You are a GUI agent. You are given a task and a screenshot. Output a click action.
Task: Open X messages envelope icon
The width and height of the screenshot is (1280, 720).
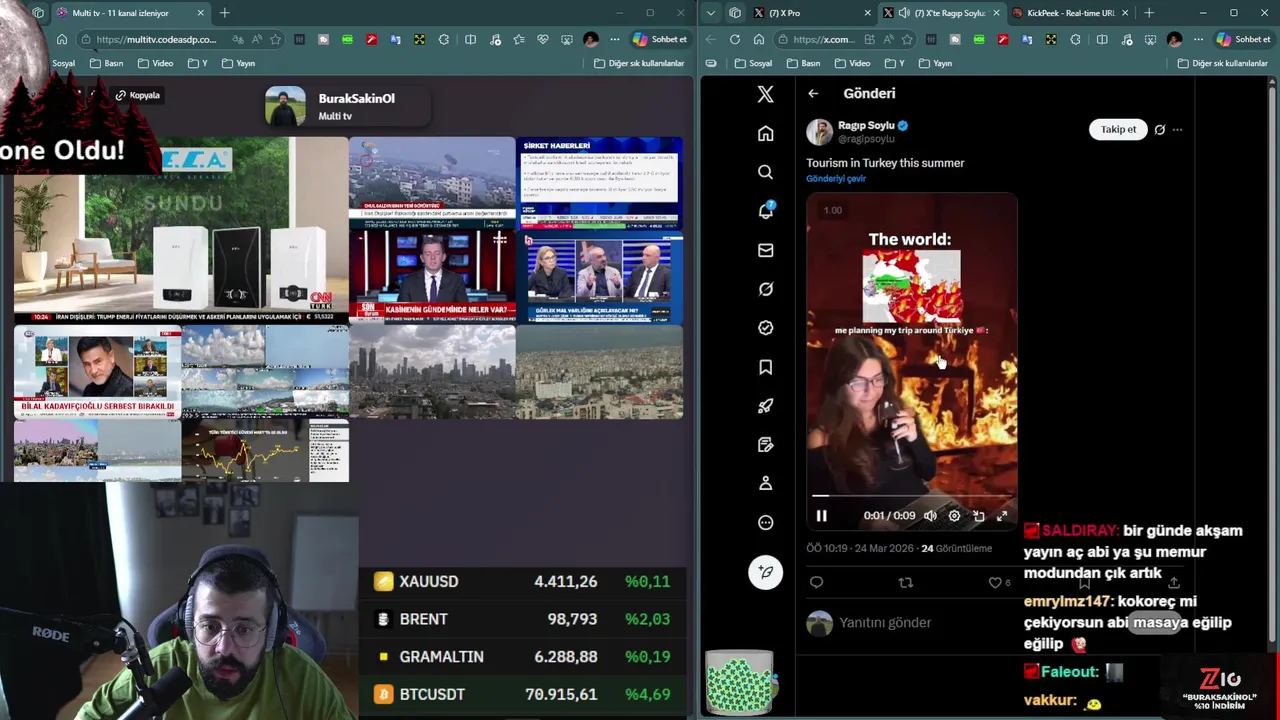[765, 250]
